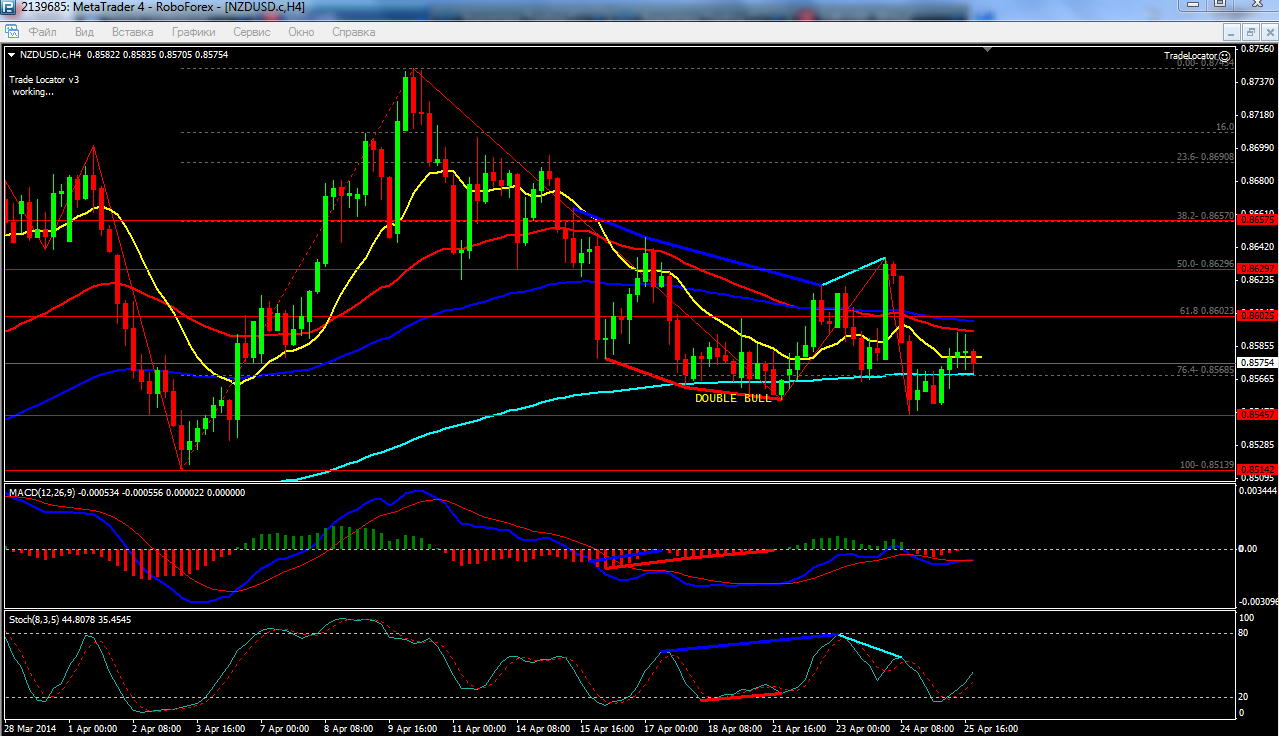1279x736 pixels.
Task: Click the red price tag 0.85142
Action: click(1257, 469)
